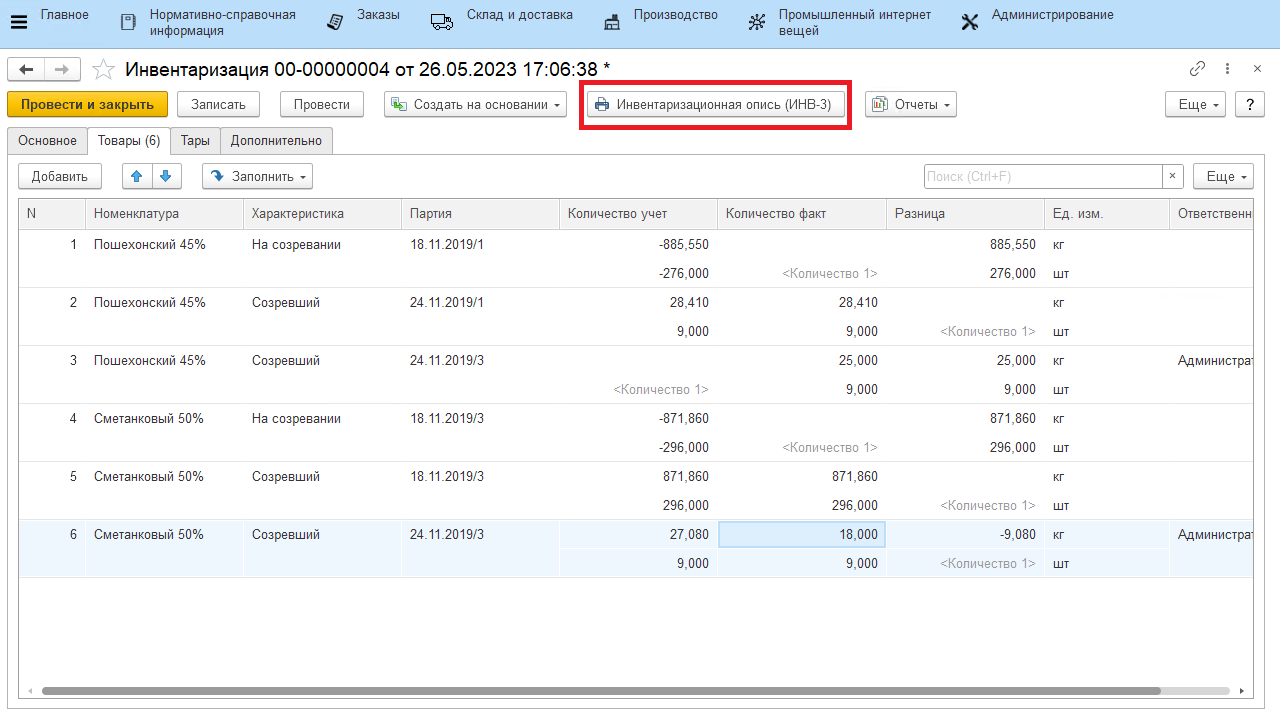Switch to the Основное tab
This screenshot has height=720, width=1280.
point(47,141)
